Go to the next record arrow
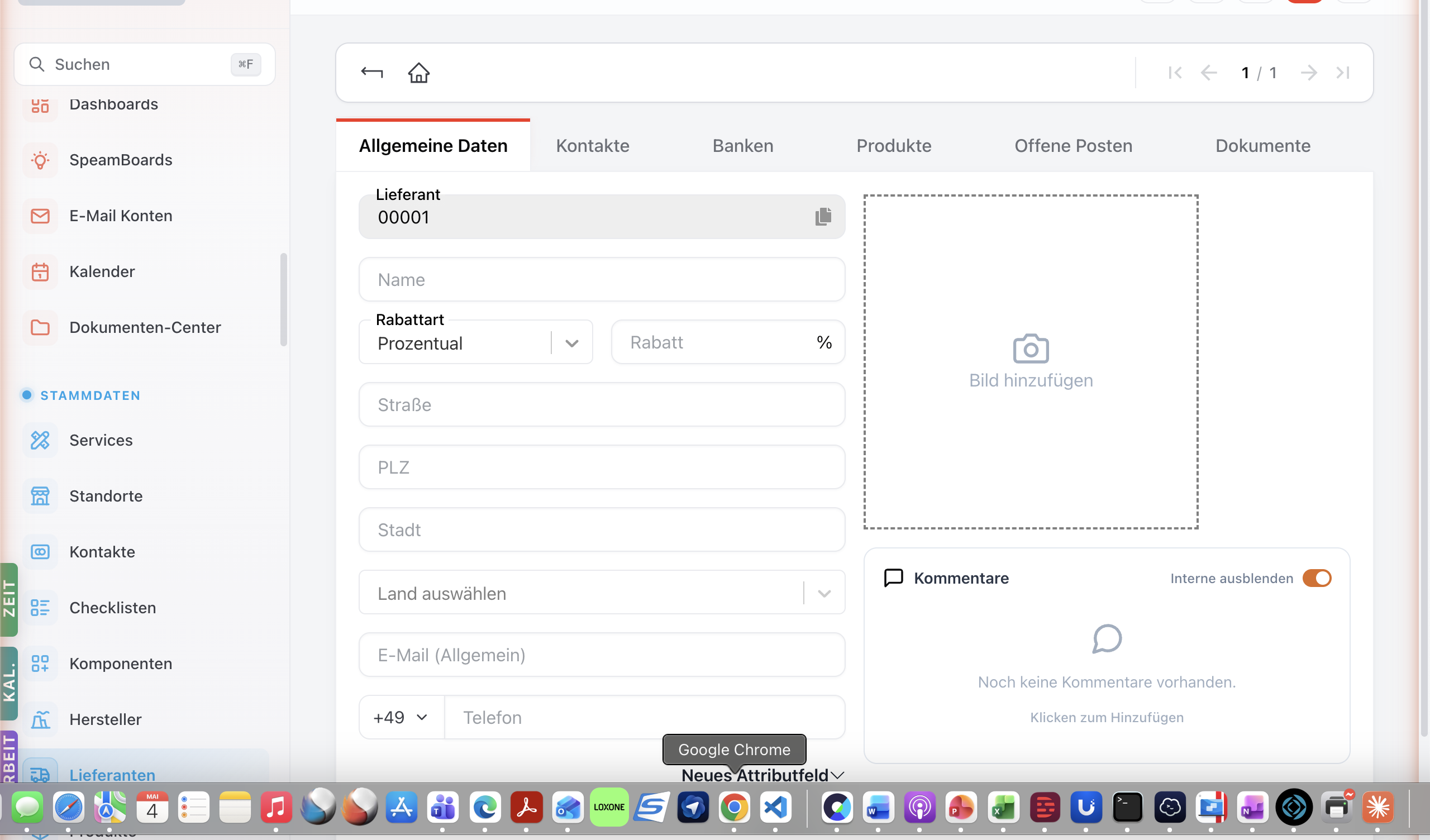This screenshot has height=840, width=1430. (x=1309, y=73)
